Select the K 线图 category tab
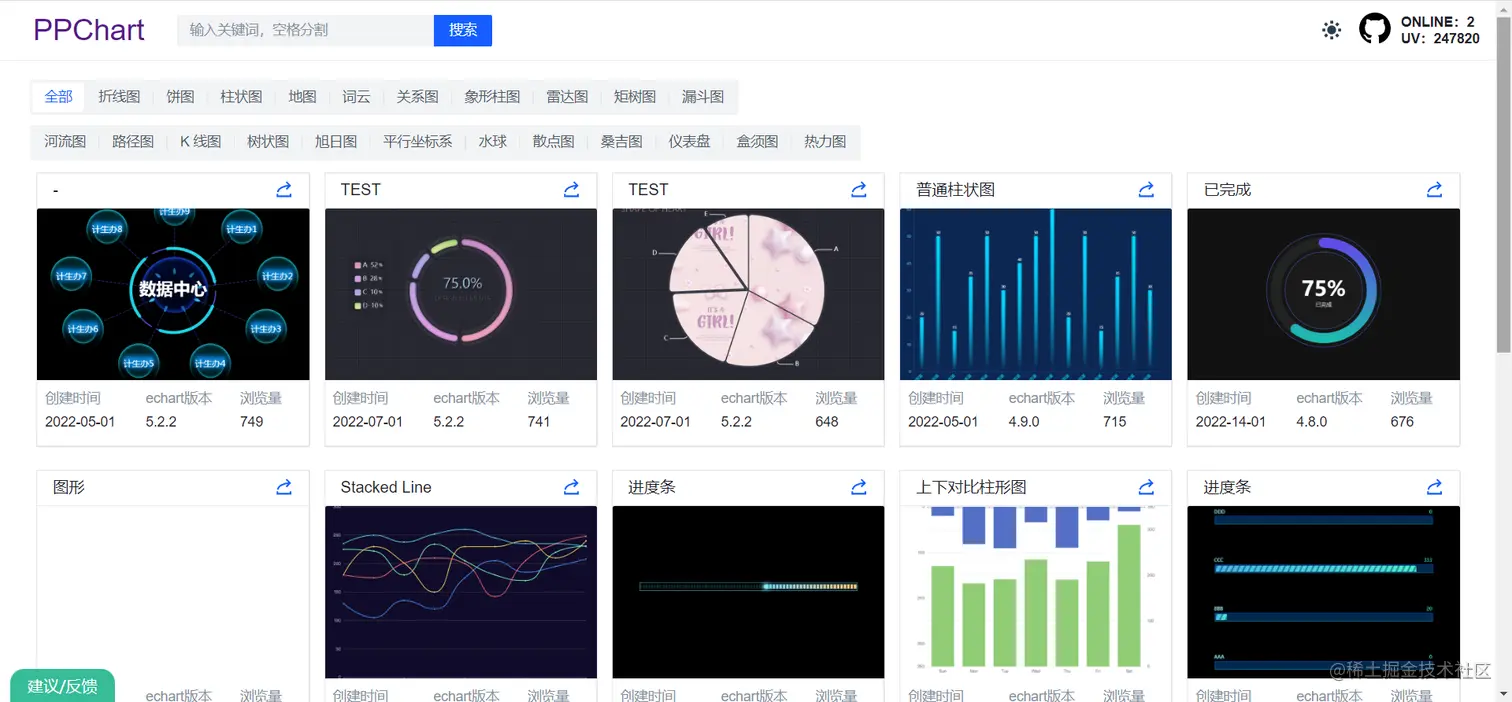The width and height of the screenshot is (1512, 702). click(x=200, y=142)
